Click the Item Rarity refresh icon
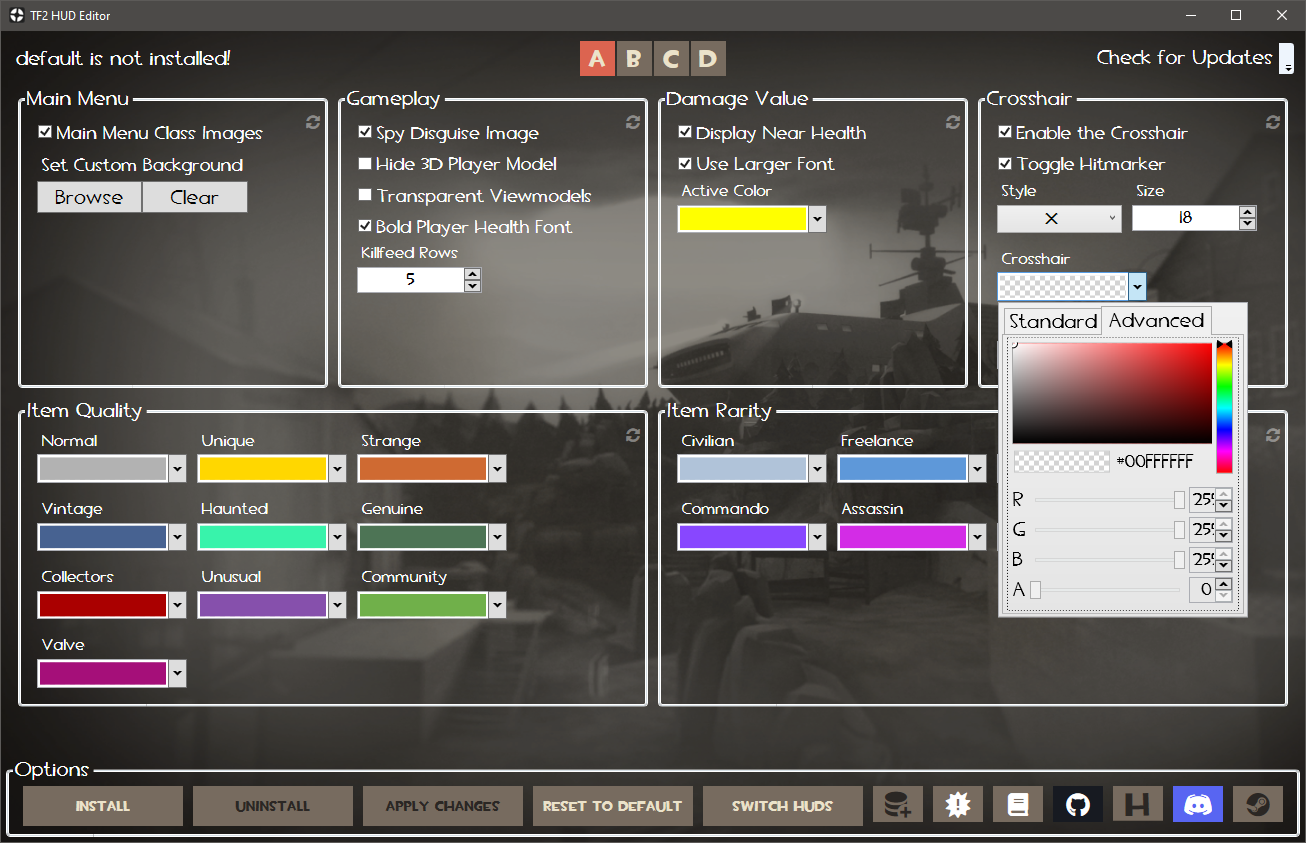The image size is (1306, 843). point(1273,435)
